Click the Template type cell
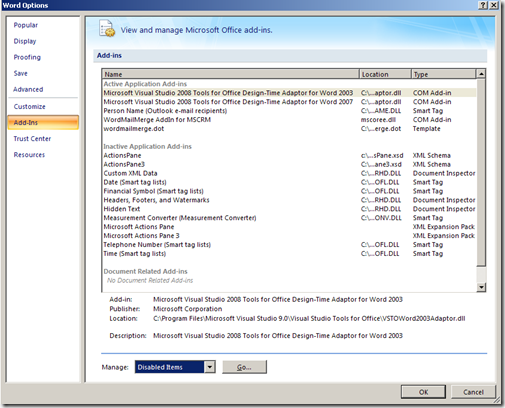This screenshot has height=408, width=505. click(x=426, y=129)
